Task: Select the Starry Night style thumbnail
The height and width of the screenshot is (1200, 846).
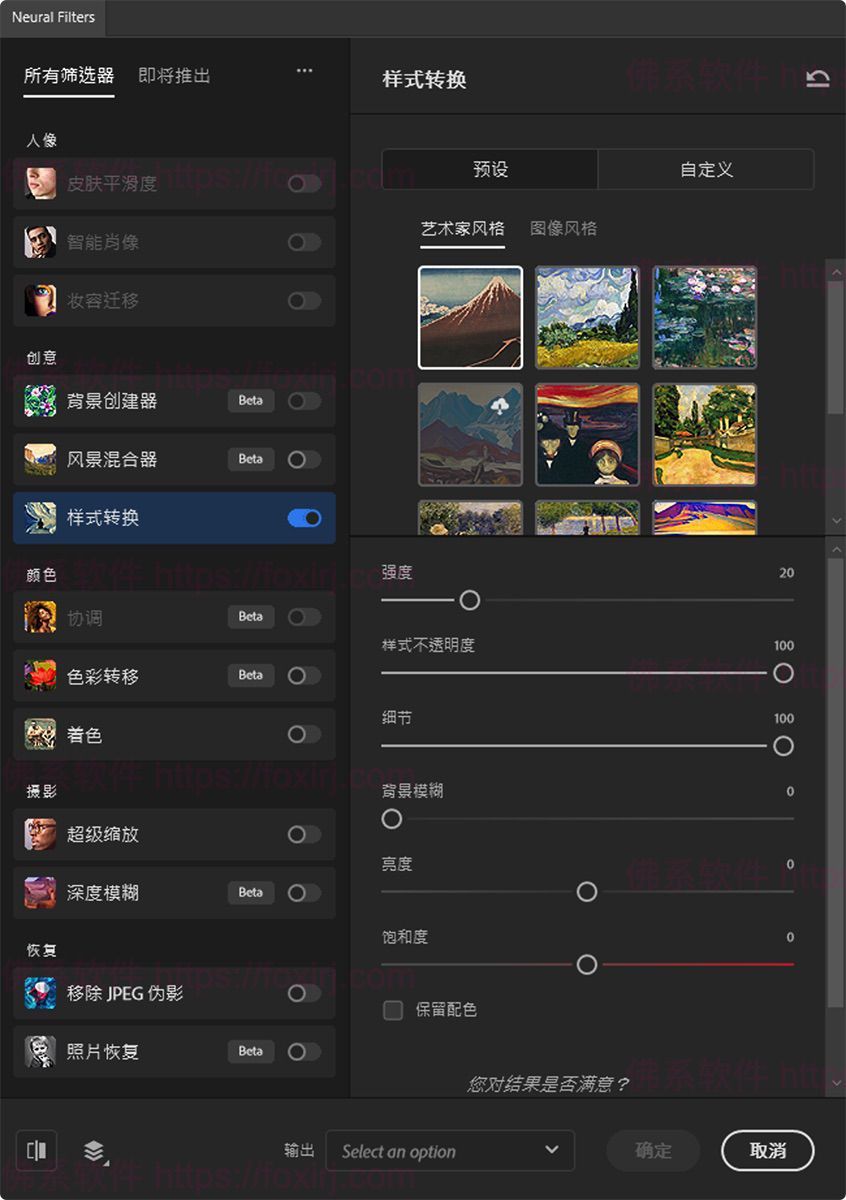Action: (587, 317)
